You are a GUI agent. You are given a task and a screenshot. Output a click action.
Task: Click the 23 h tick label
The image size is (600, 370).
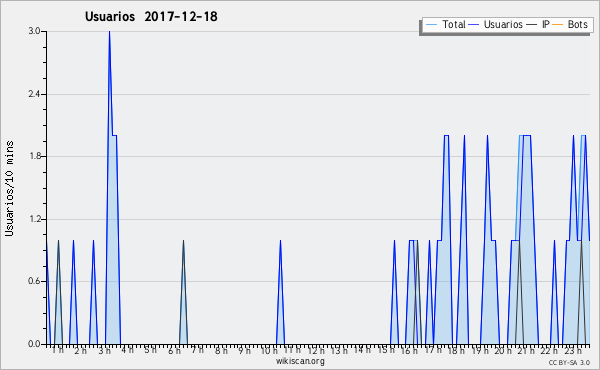[x=573, y=351]
